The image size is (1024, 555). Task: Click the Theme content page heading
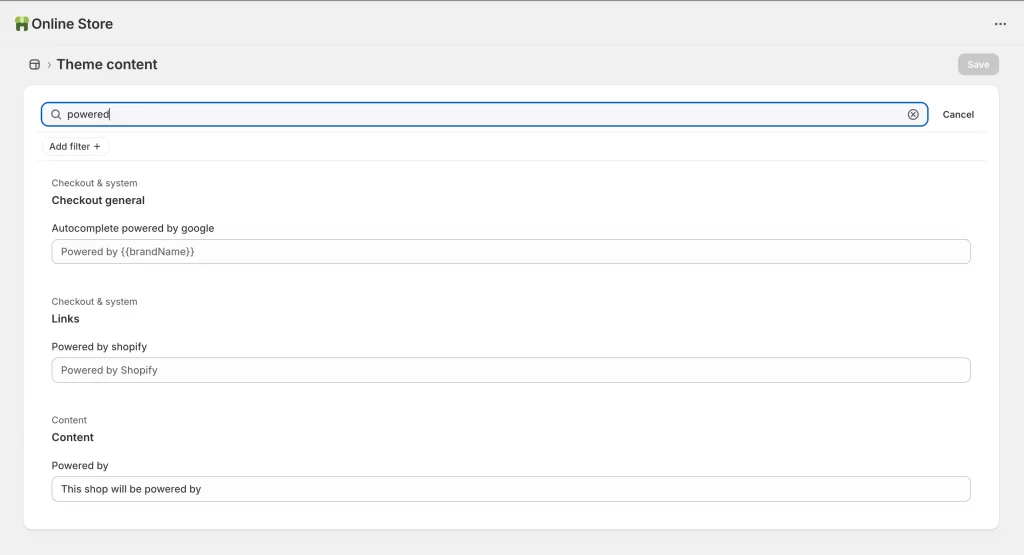click(107, 64)
